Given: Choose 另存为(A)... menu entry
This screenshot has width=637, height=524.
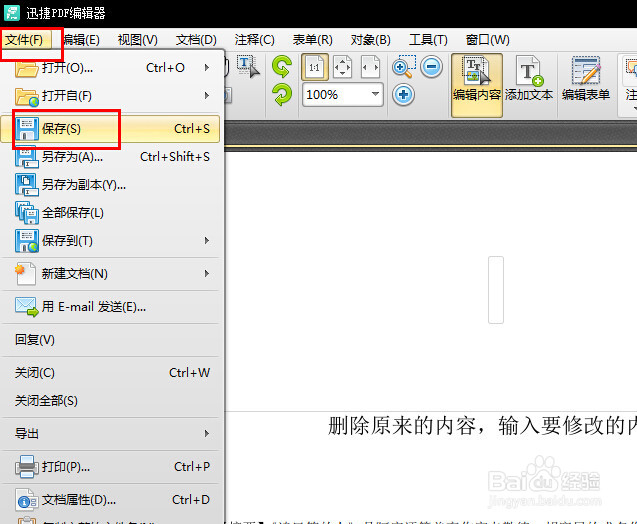Looking at the screenshot, I should (110, 157).
